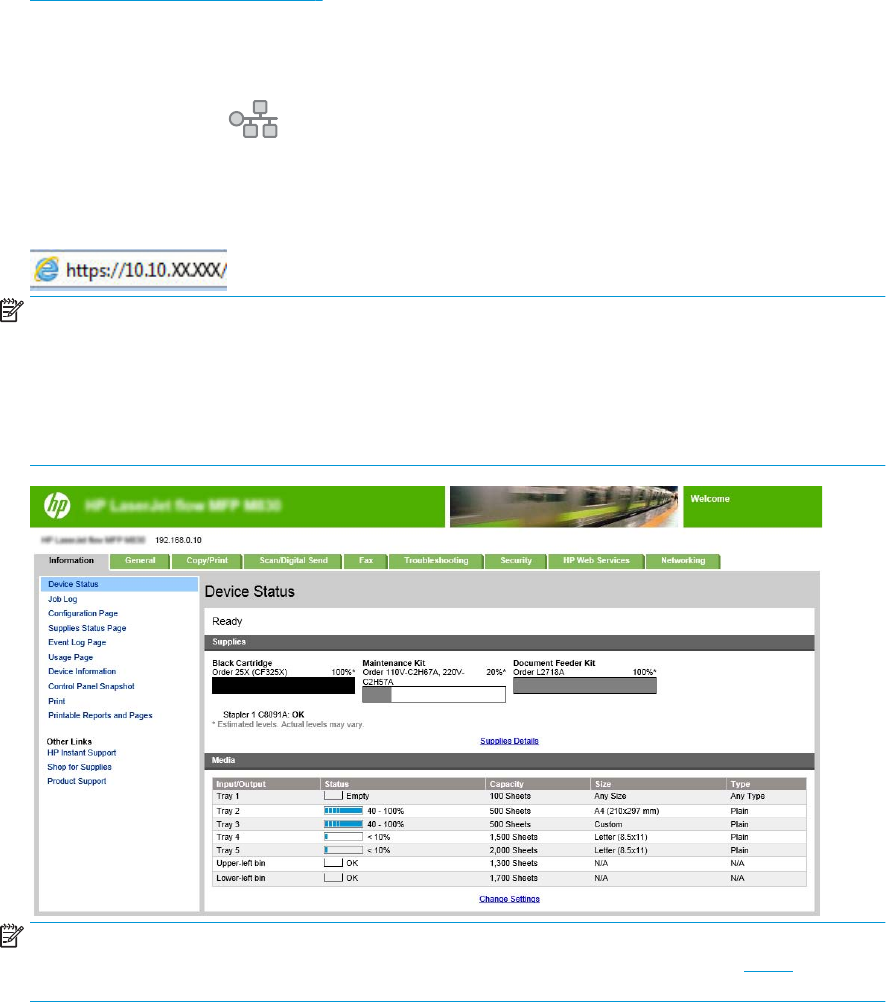Click the 192.168.0.10 address text

click(x=178, y=541)
